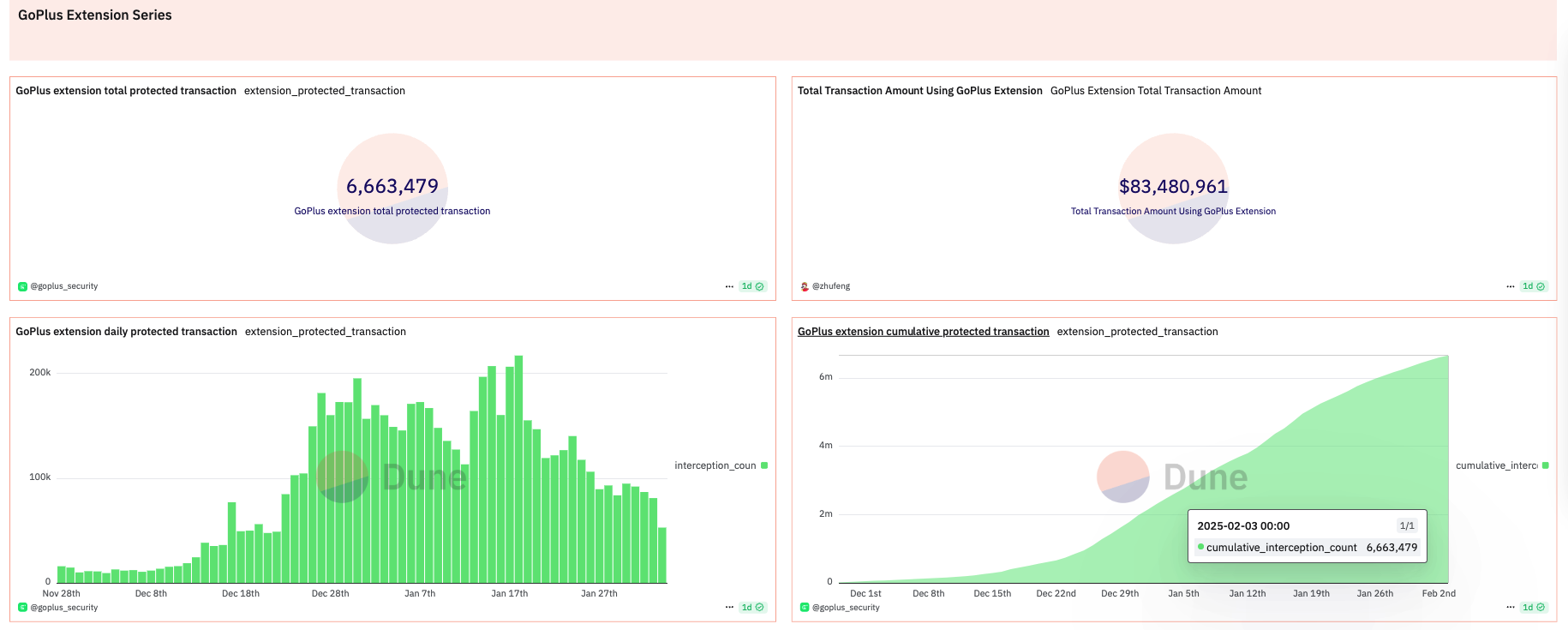Click 1d refresh badge in total protected transaction panel
Screen dimensions: 1568x630
[752, 286]
